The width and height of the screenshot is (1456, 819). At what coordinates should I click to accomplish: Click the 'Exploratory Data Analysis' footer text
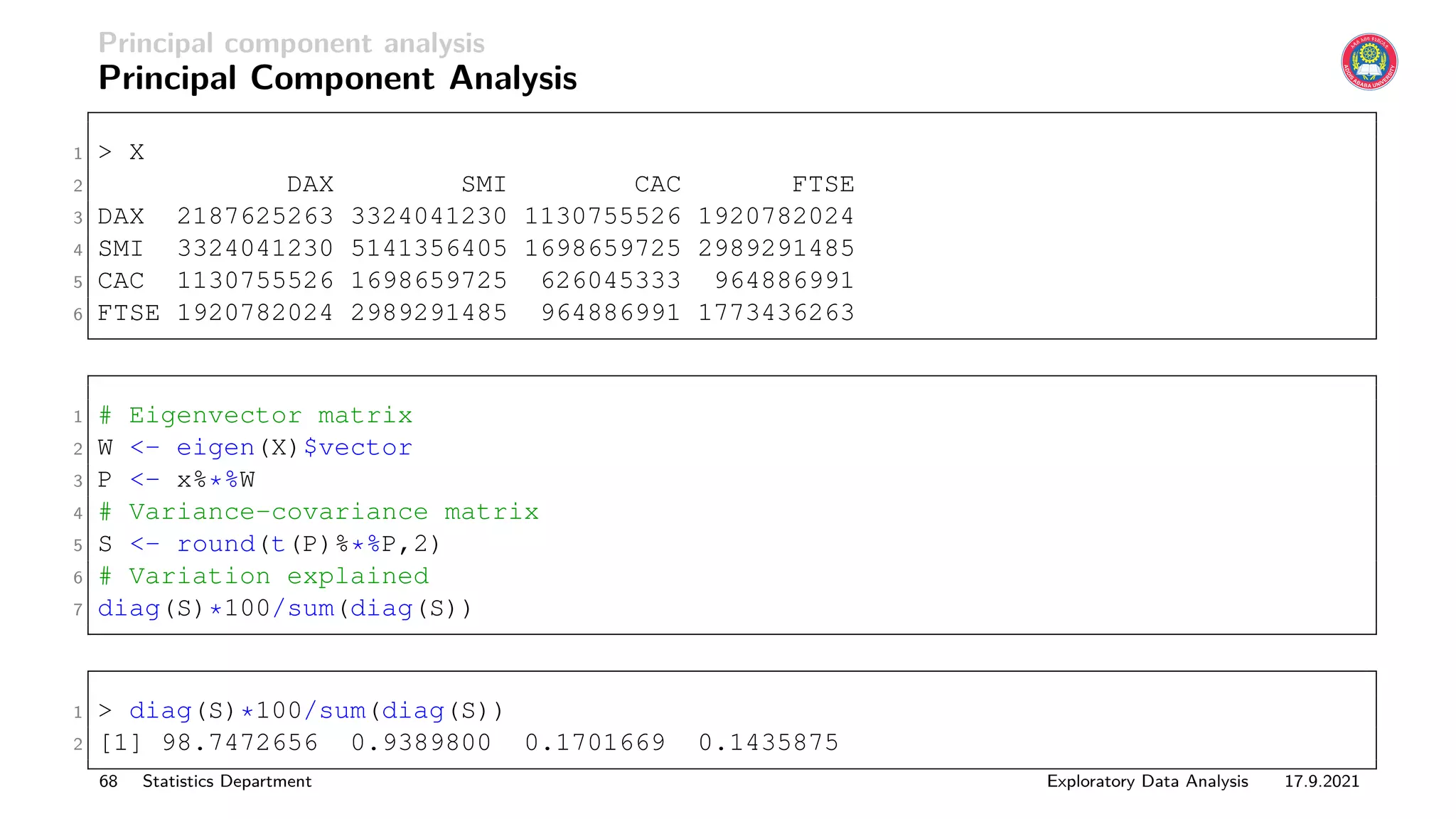click(x=1147, y=781)
